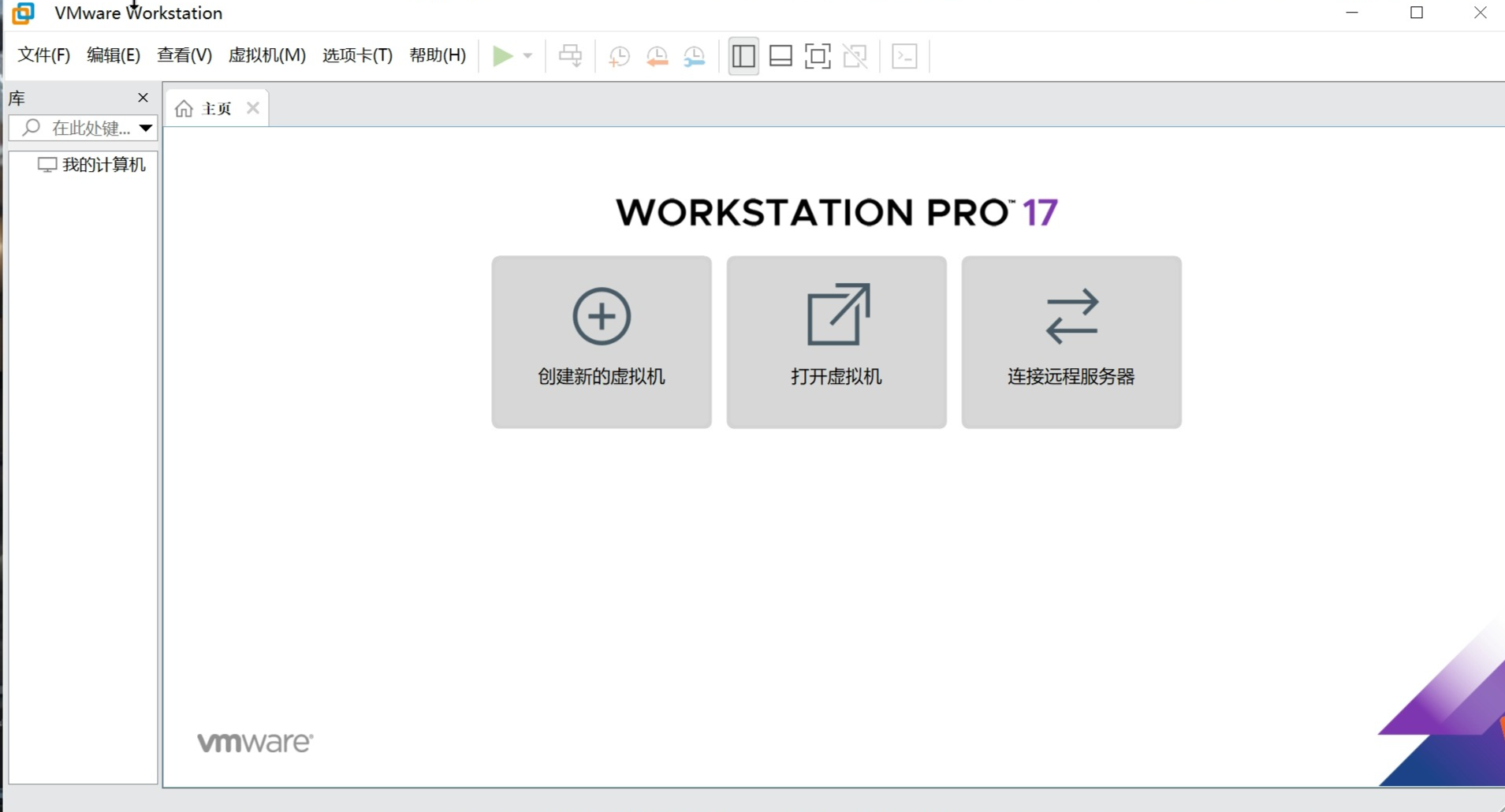Expand the library search filter dropdown
The width and height of the screenshot is (1505, 812).
point(146,128)
